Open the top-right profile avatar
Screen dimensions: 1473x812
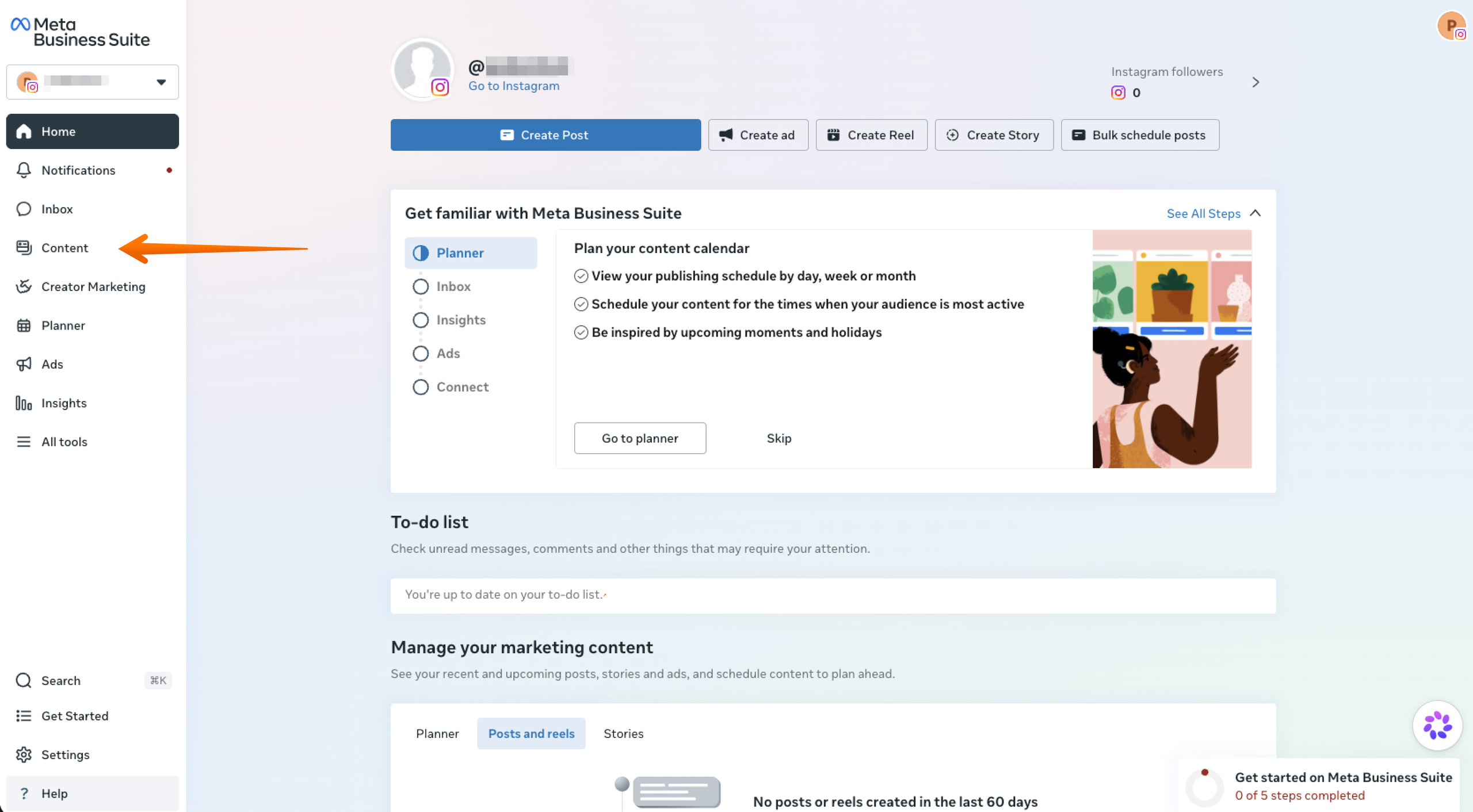click(1451, 26)
